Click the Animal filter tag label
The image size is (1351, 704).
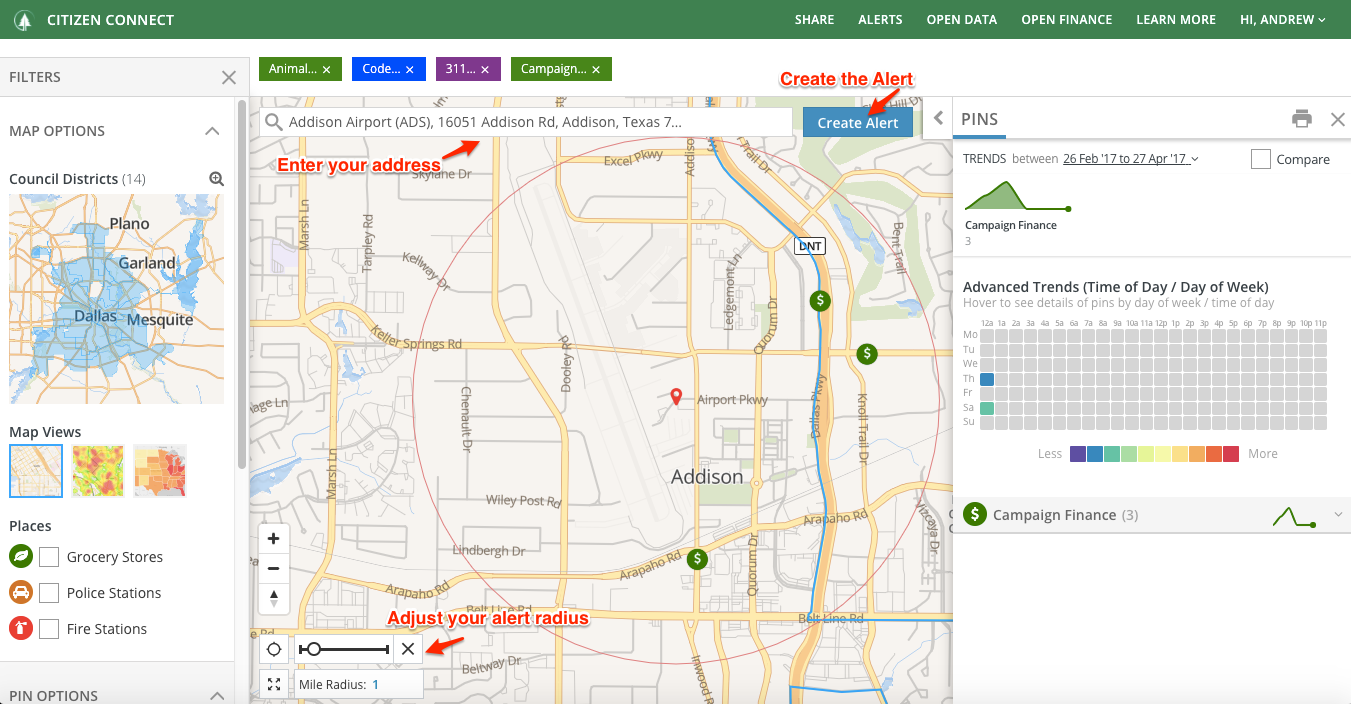293,69
